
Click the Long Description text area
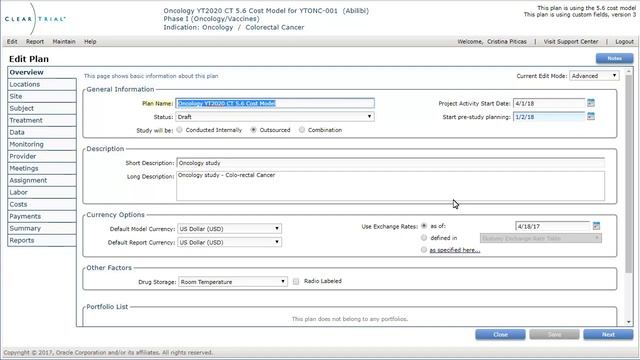pyautogui.click(x=391, y=186)
